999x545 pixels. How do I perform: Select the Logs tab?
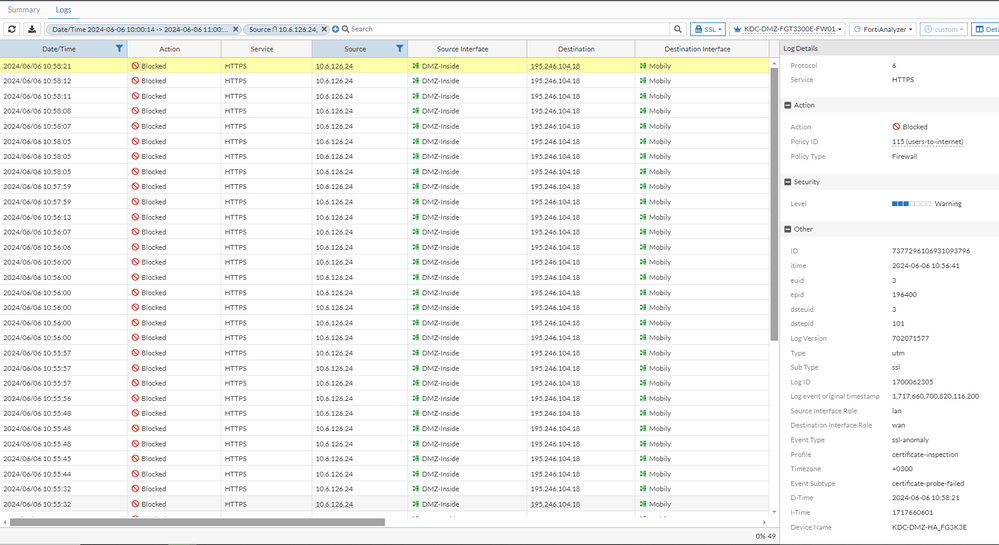click(63, 9)
